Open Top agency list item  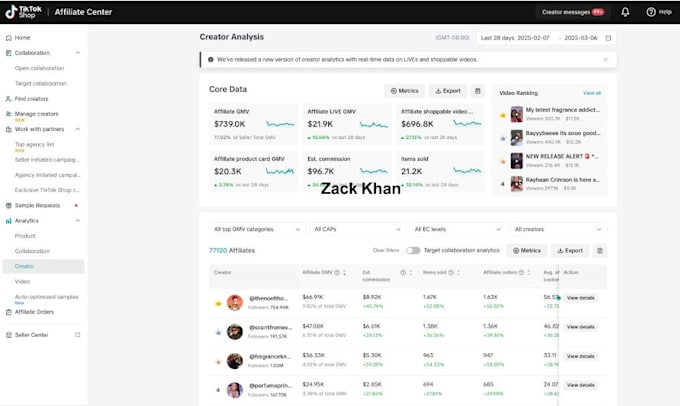click(x=34, y=144)
